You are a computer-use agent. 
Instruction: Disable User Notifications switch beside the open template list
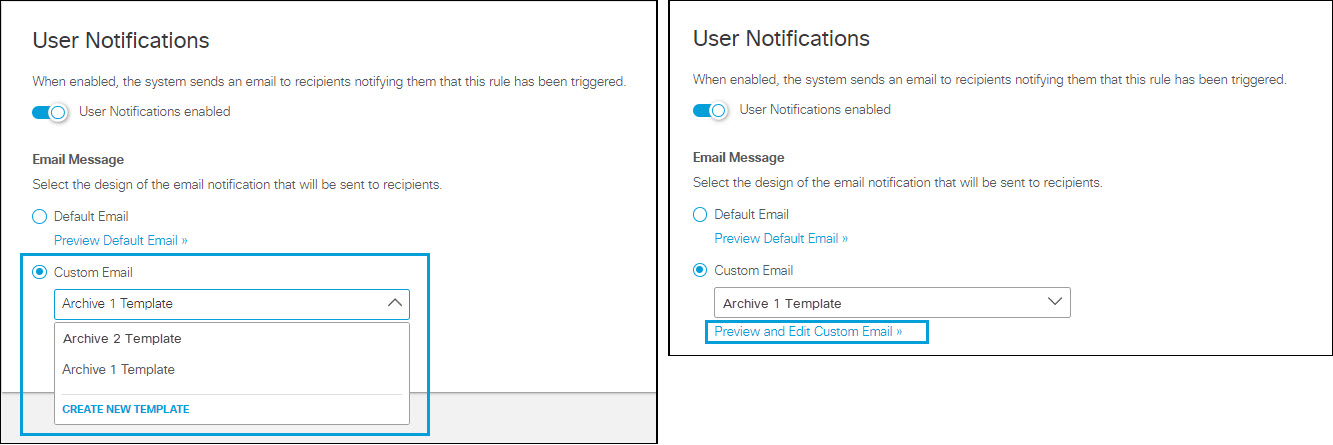pyautogui.click(x=50, y=112)
